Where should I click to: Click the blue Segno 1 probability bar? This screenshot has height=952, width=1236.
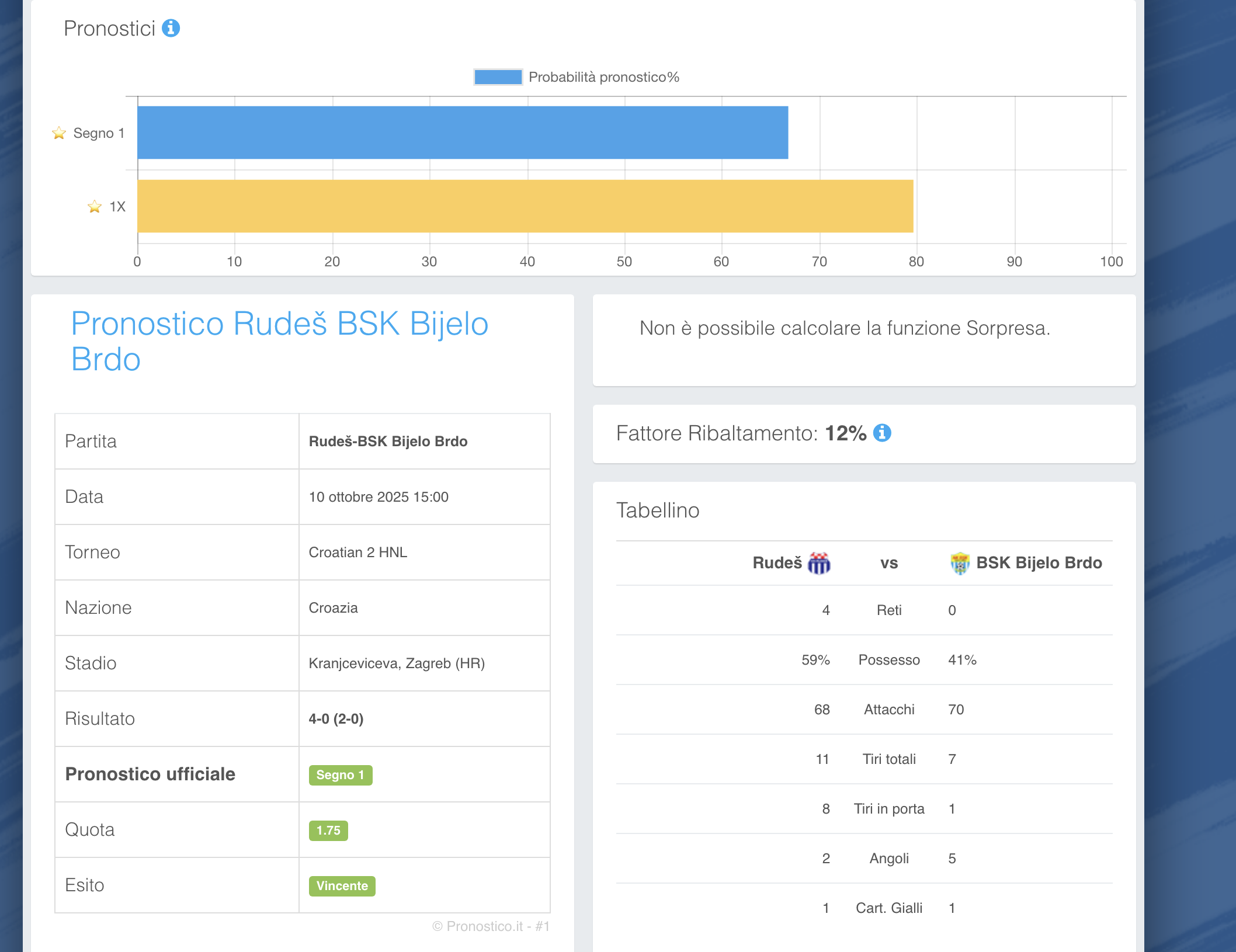pyautogui.click(x=463, y=133)
